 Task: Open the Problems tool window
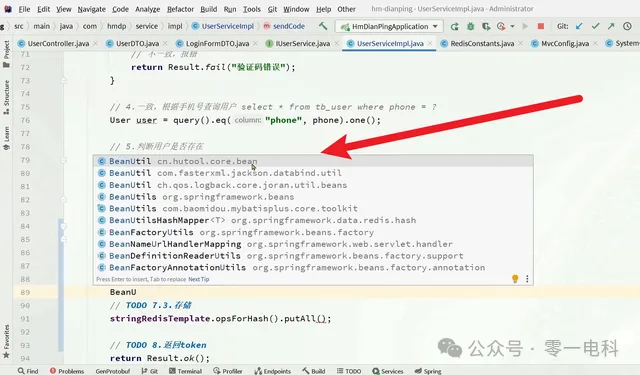67,371
